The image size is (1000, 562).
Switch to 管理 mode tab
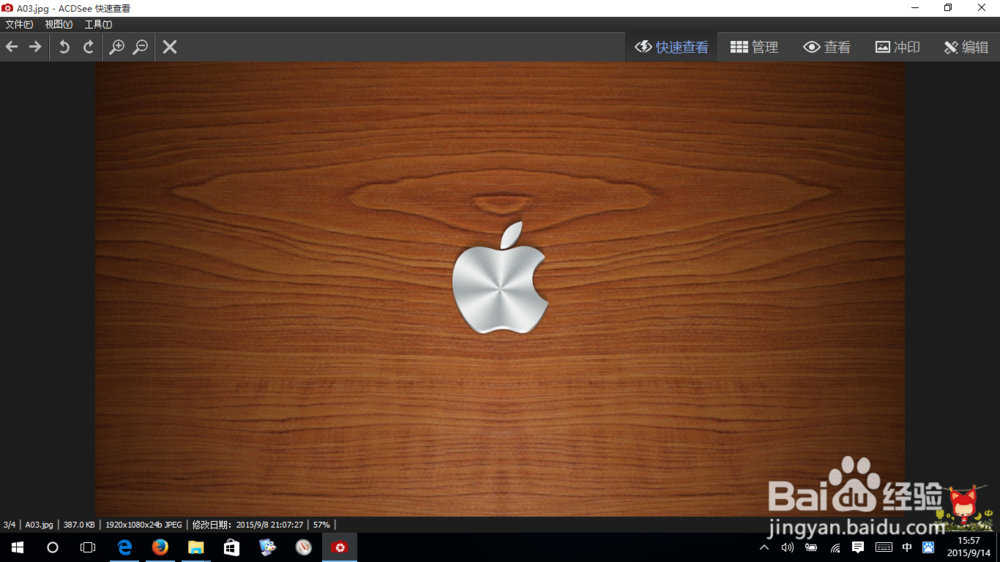click(754, 47)
